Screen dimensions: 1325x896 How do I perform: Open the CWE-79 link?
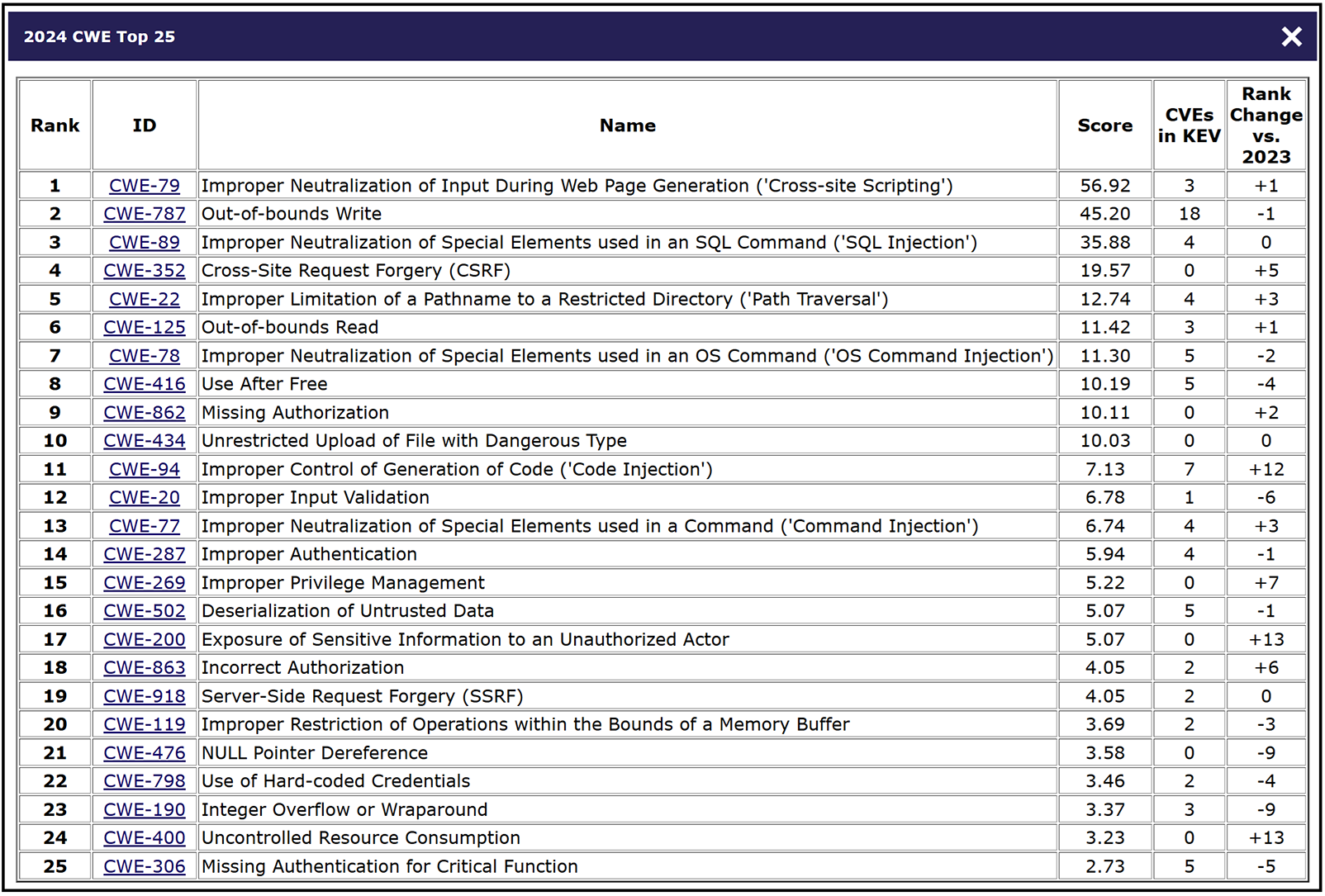click(145, 186)
